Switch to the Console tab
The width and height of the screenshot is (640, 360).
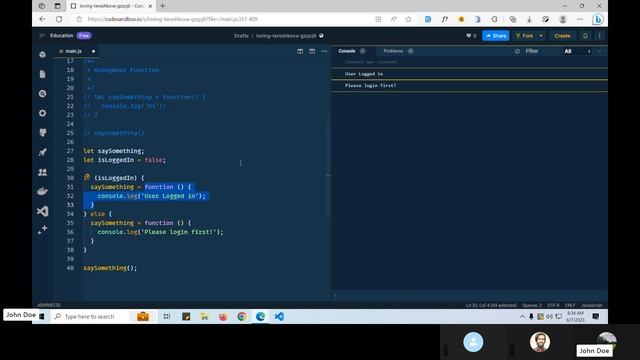347,51
